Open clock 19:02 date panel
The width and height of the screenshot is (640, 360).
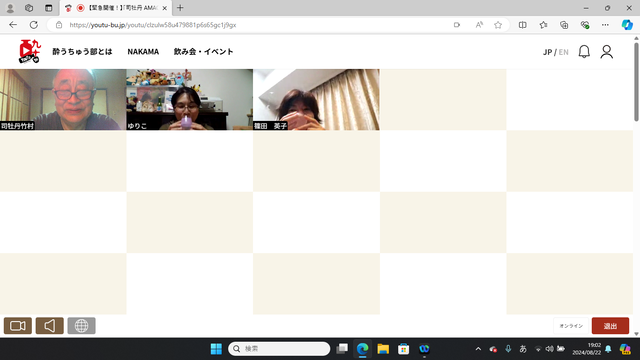click(587, 349)
